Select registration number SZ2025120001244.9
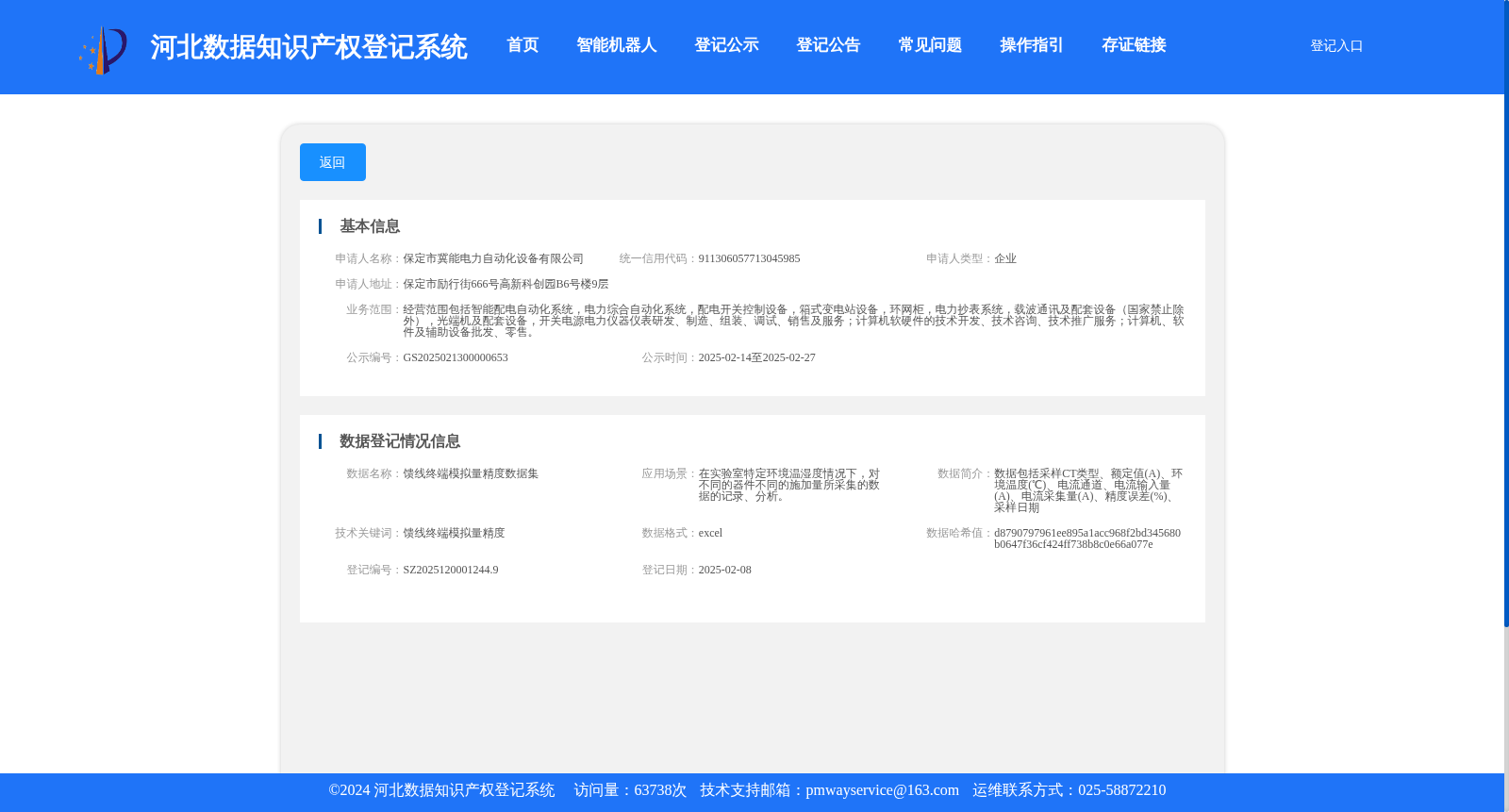Image resolution: width=1509 pixels, height=812 pixels. pos(451,570)
